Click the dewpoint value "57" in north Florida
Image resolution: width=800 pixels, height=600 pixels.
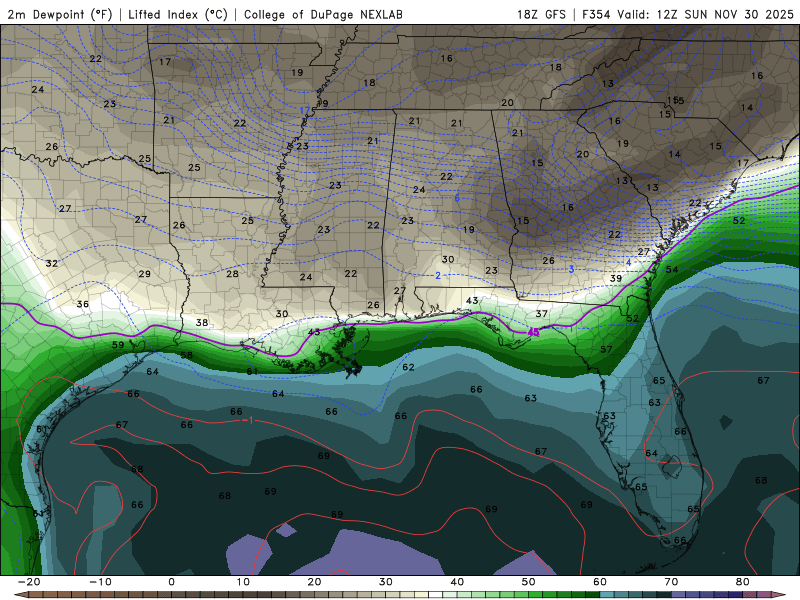606,349
